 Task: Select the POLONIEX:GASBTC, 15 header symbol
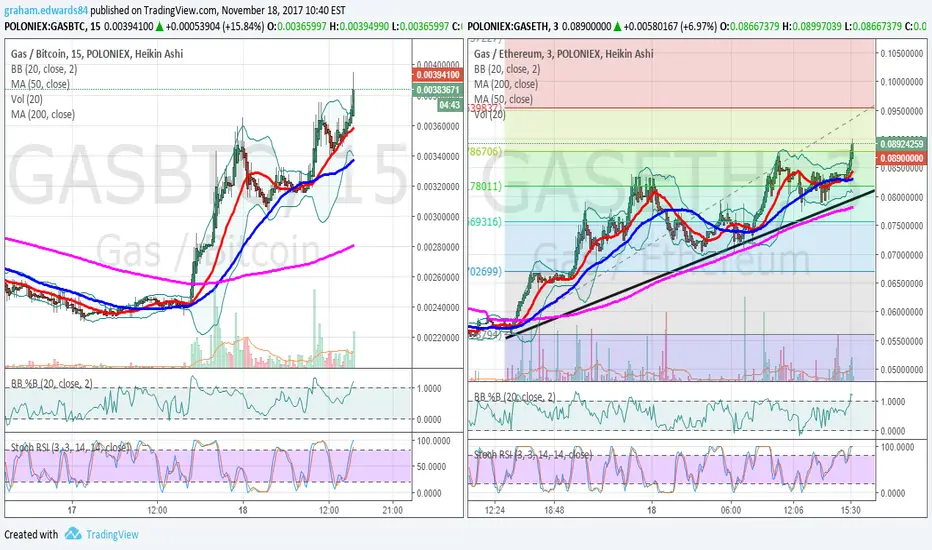pyautogui.click(x=52, y=26)
